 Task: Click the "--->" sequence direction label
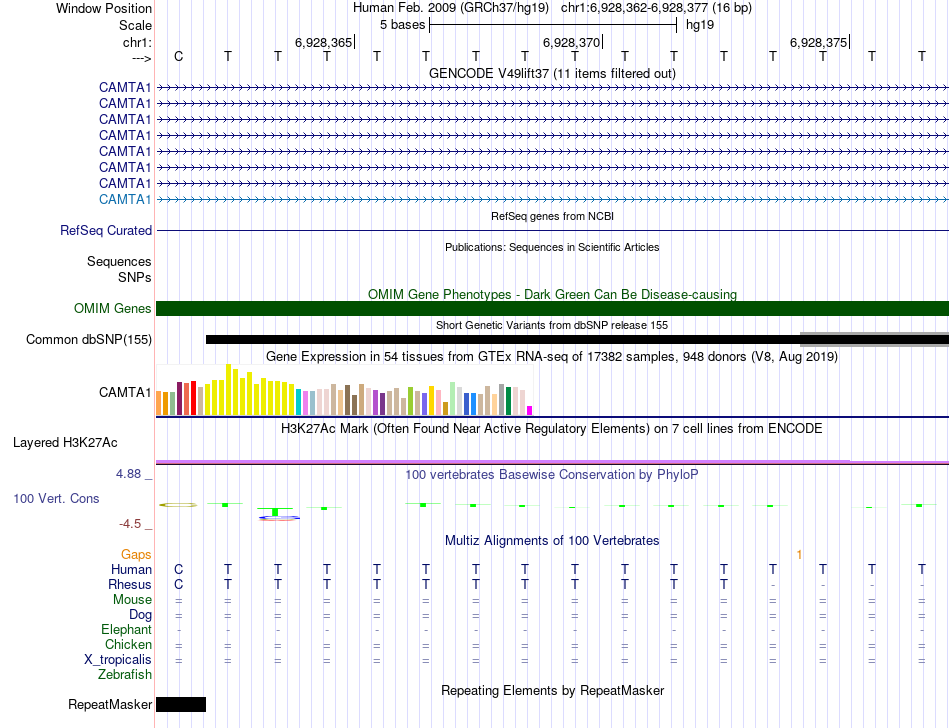(142, 58)
